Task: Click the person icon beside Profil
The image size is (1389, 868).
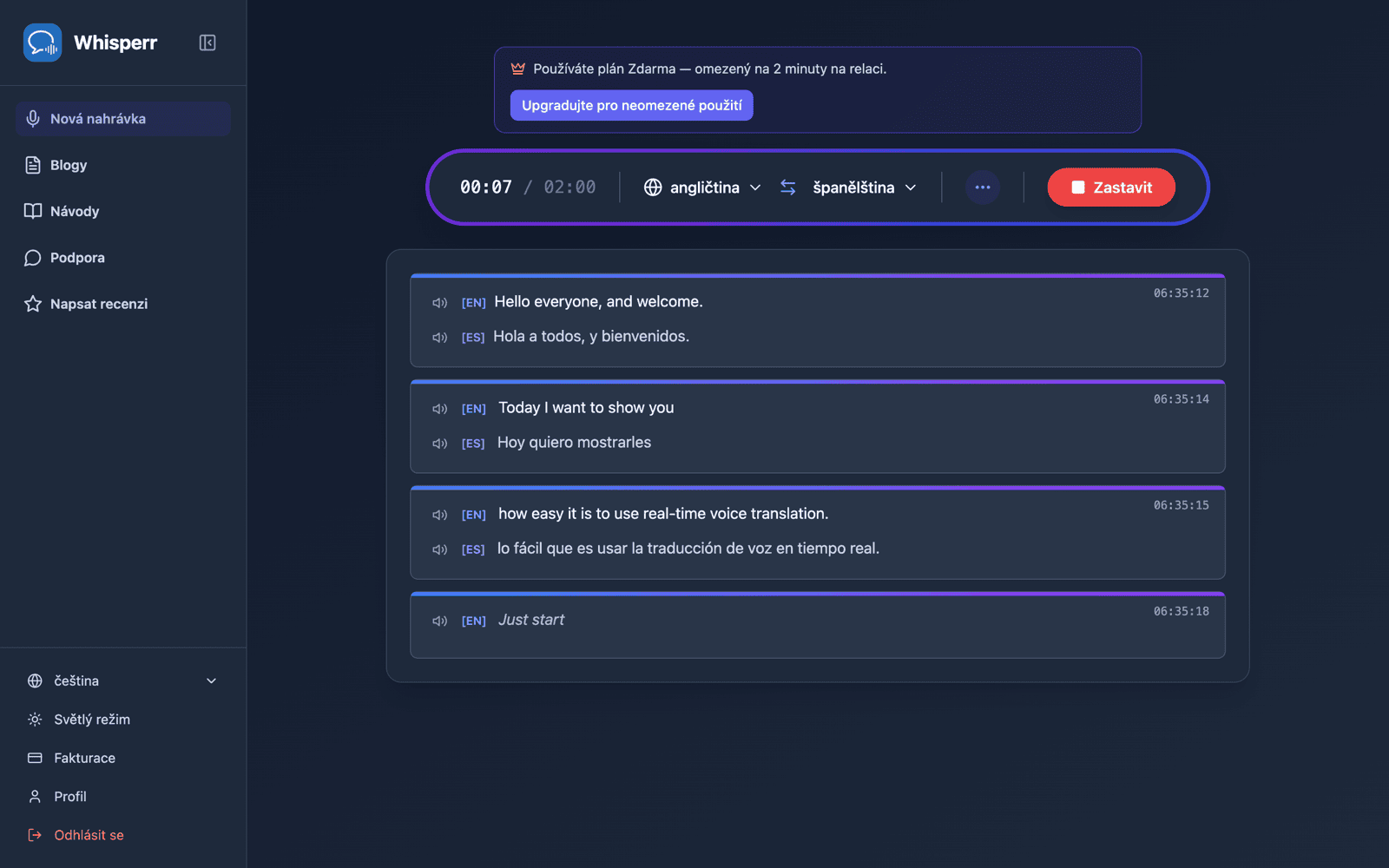Action: (x=35, y=796)
